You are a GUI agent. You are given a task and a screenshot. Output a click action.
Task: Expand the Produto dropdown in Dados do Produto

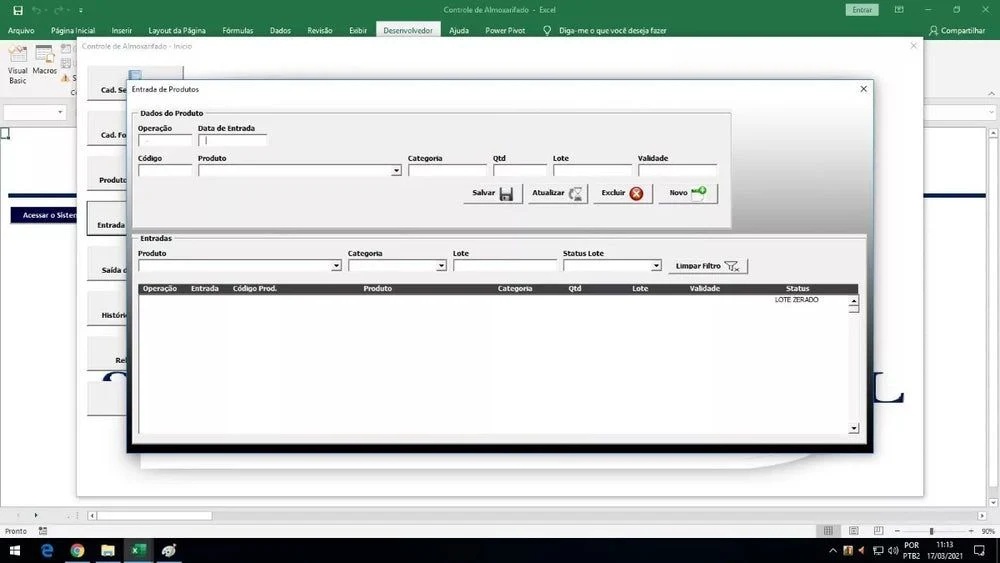pyautogui.click(x=396, y=171)
